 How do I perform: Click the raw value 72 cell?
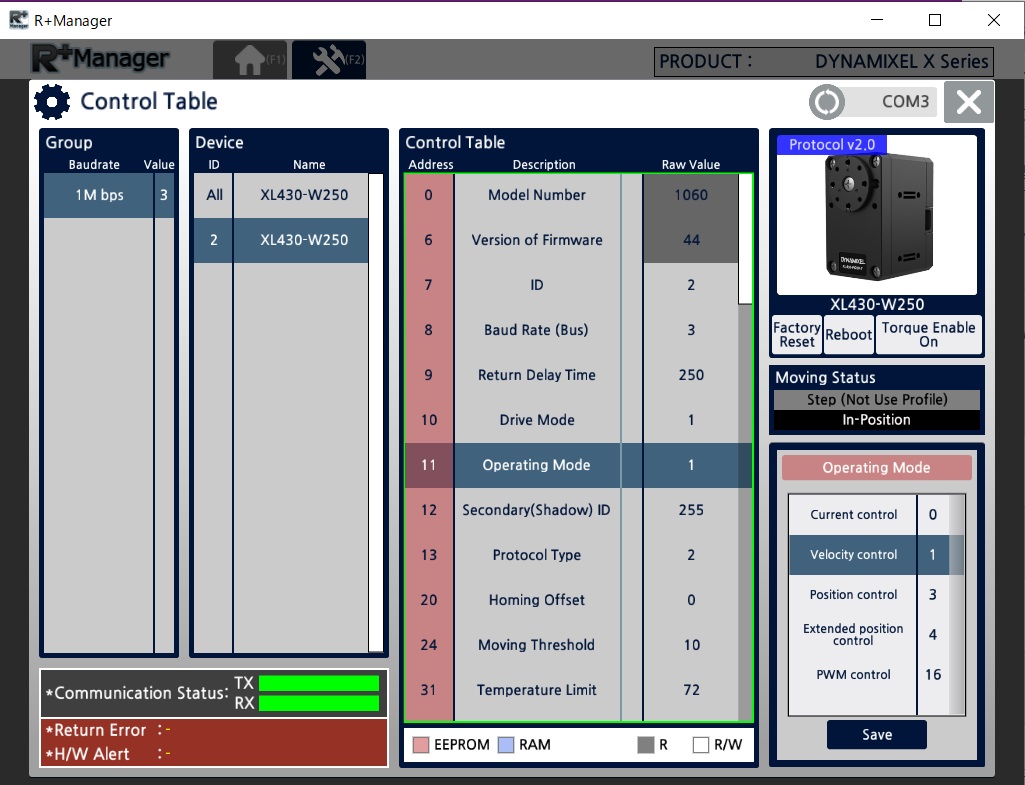click(691, 690)
